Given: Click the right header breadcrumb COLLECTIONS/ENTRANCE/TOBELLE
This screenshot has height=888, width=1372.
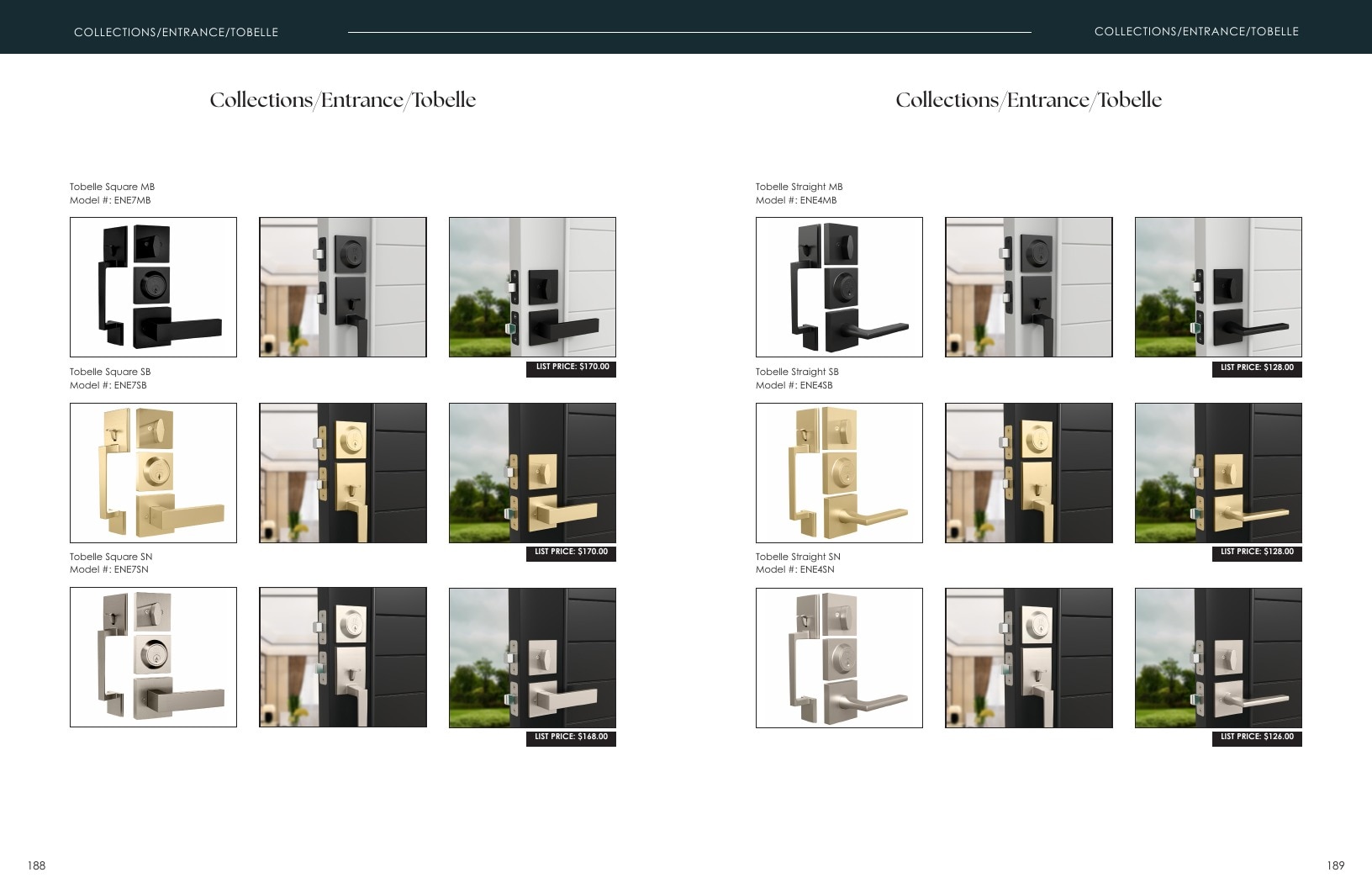Looking at the screenshot, I should point(1196,31).
